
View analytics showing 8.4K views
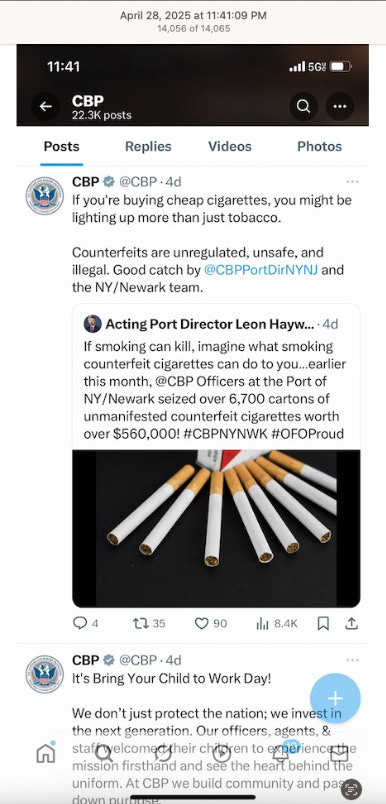click(277, 623)
